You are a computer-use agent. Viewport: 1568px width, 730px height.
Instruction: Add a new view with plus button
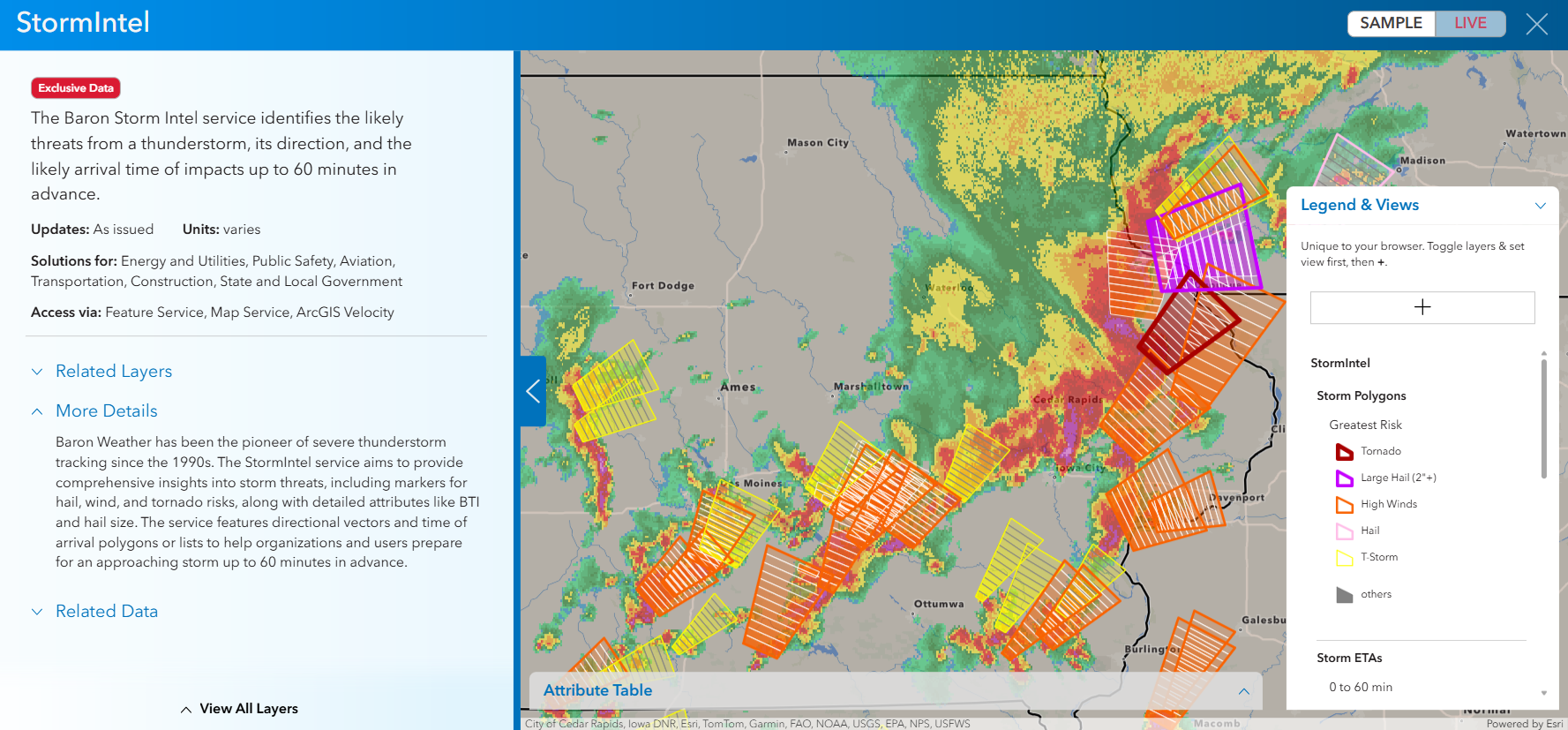(1422, 307)
